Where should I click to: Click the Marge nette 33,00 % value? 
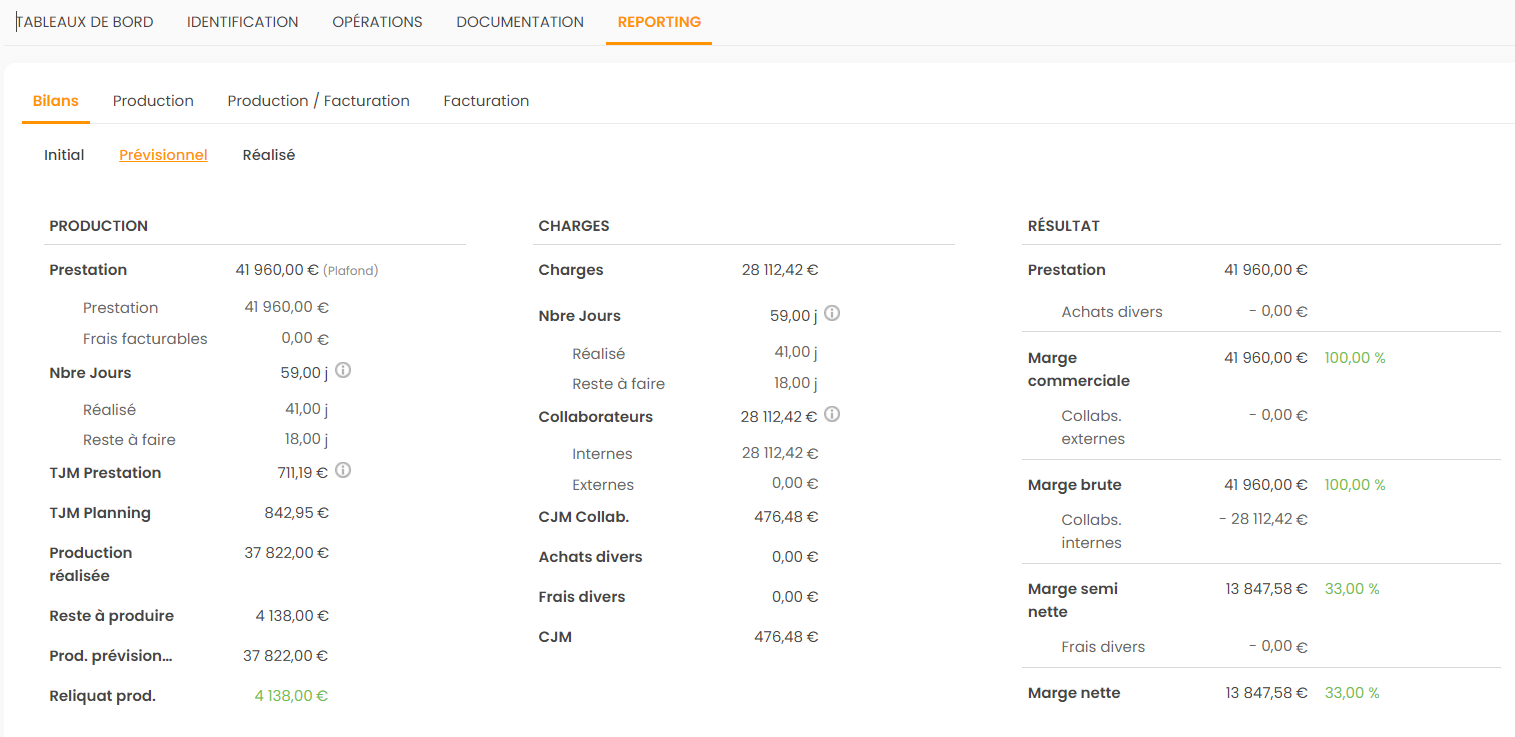click(x=1352, y=693)
